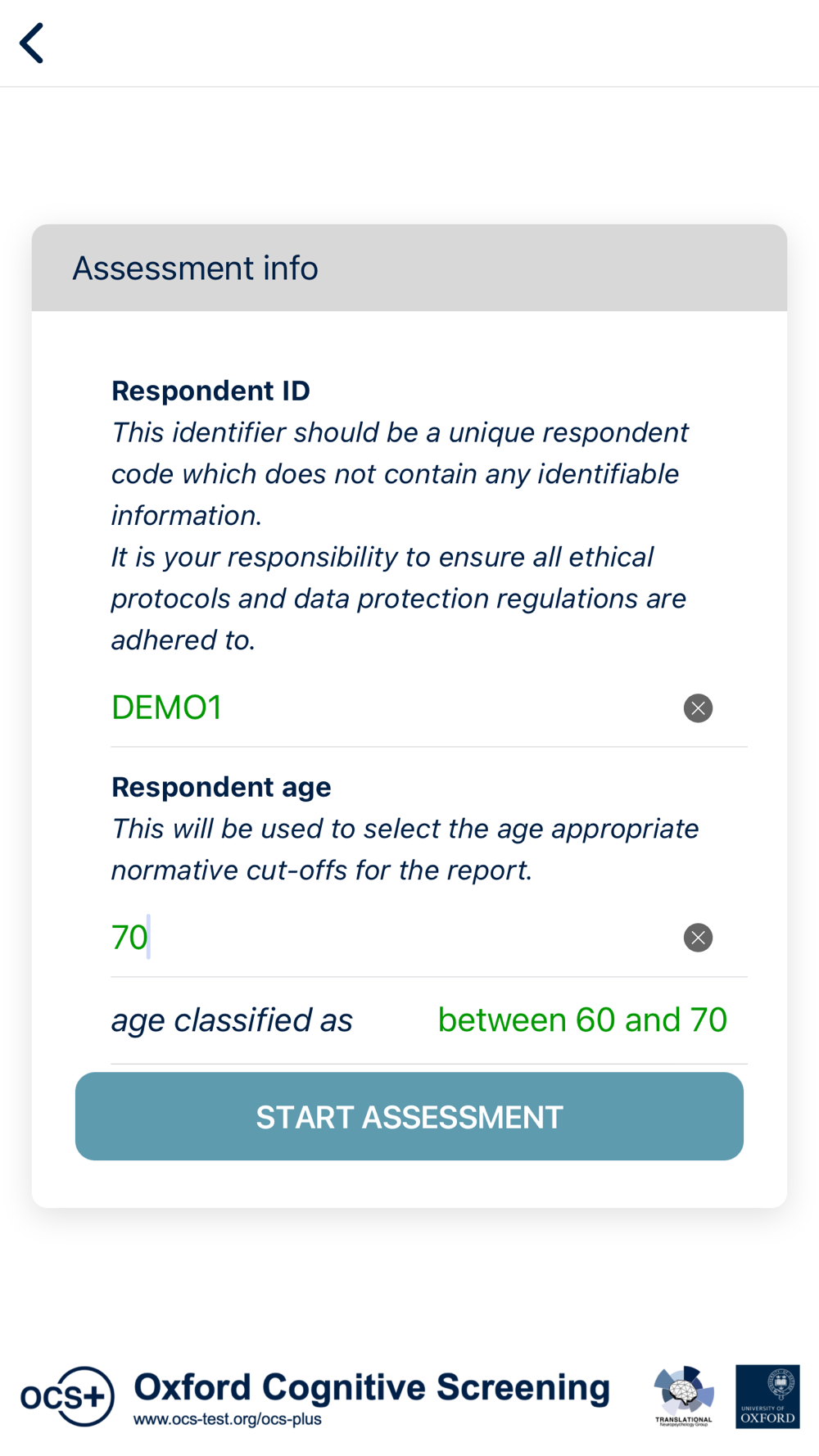
Task: Click the Translational Neuropsychology Group logo
Action: click(x=683, y=1395)
